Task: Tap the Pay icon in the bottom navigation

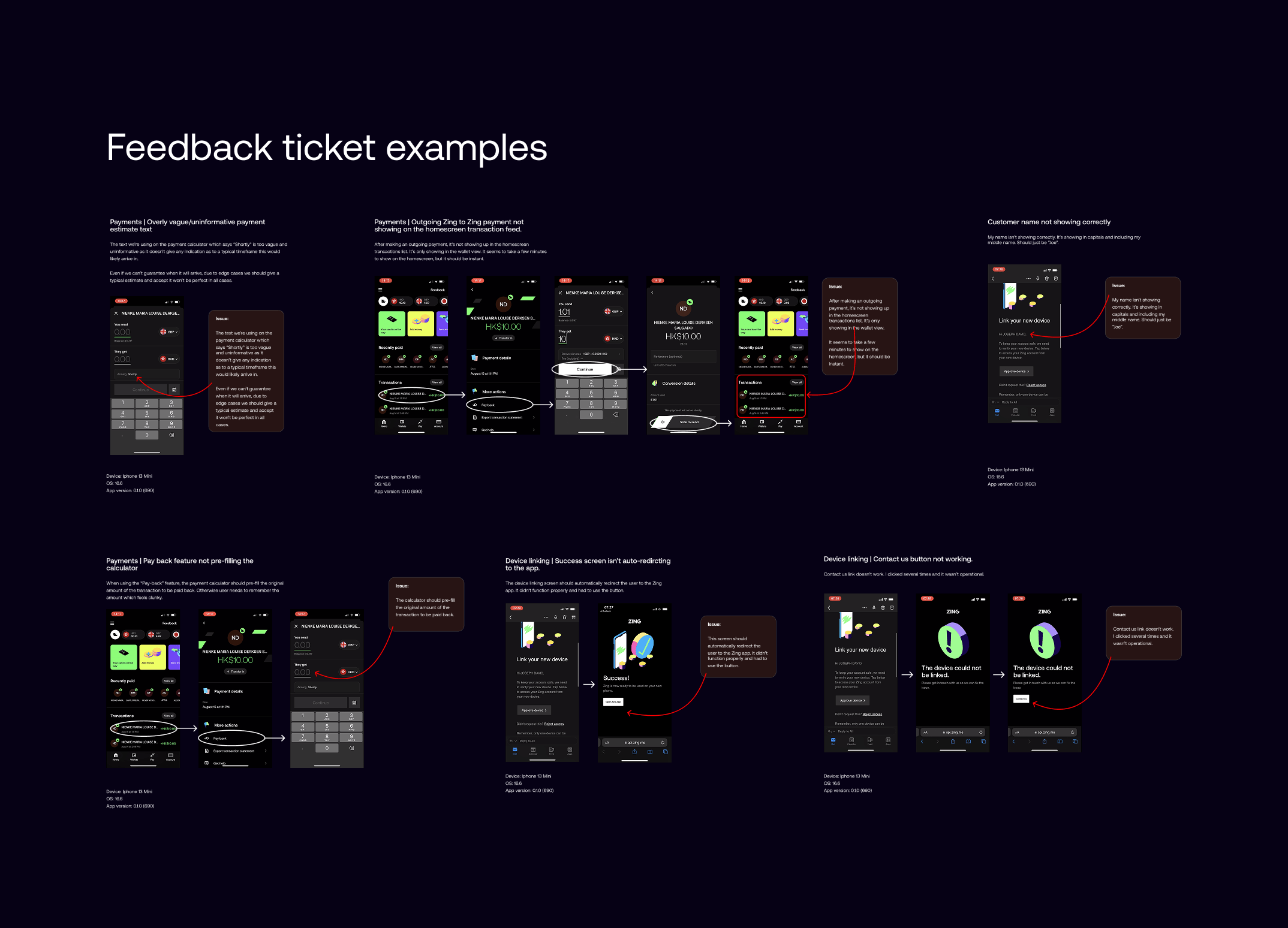Action: point(420,423)
